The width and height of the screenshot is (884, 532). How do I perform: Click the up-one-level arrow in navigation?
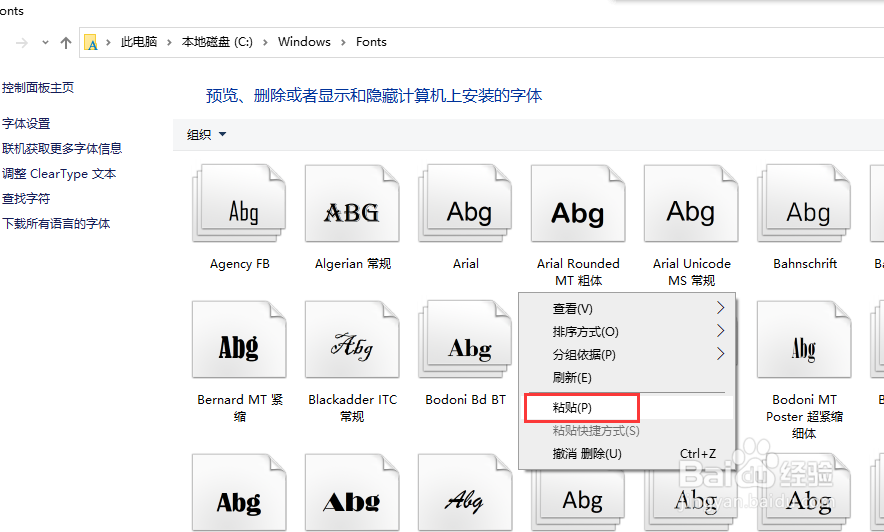coord(66,42)
